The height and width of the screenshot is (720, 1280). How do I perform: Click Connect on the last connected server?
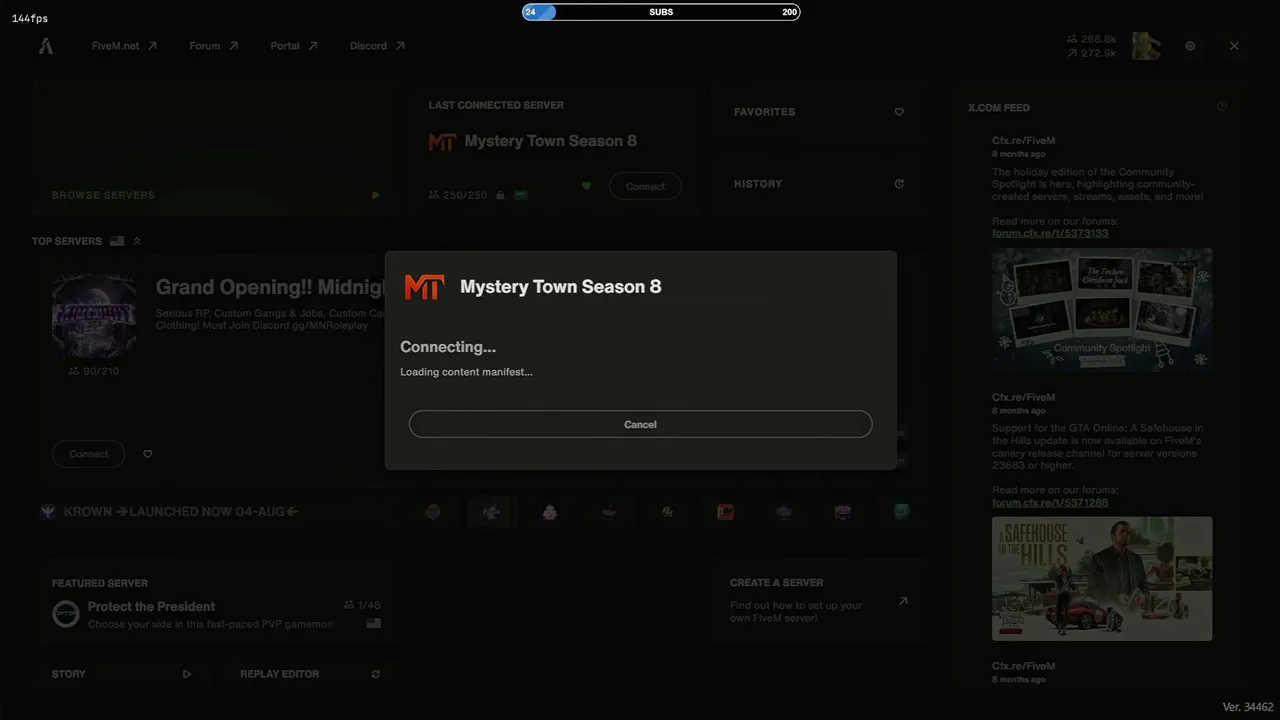[x=645, y=186]
